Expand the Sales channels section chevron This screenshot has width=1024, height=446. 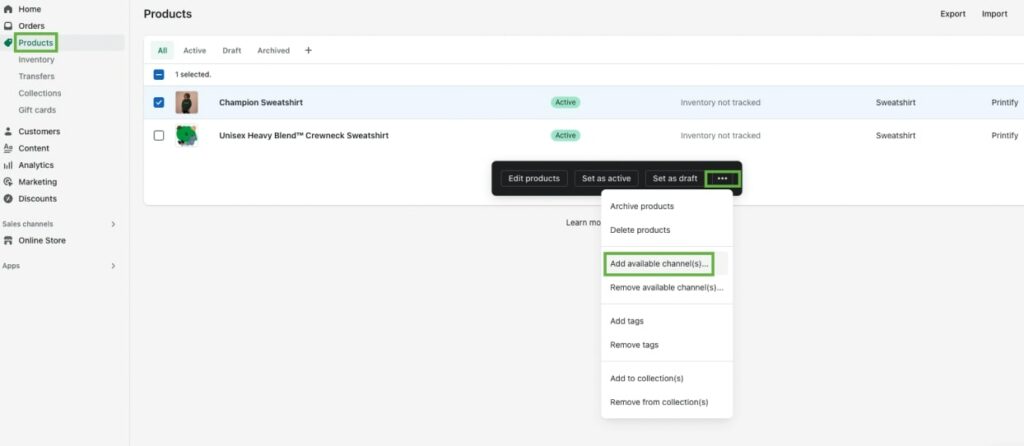click(x=113, y=224)
